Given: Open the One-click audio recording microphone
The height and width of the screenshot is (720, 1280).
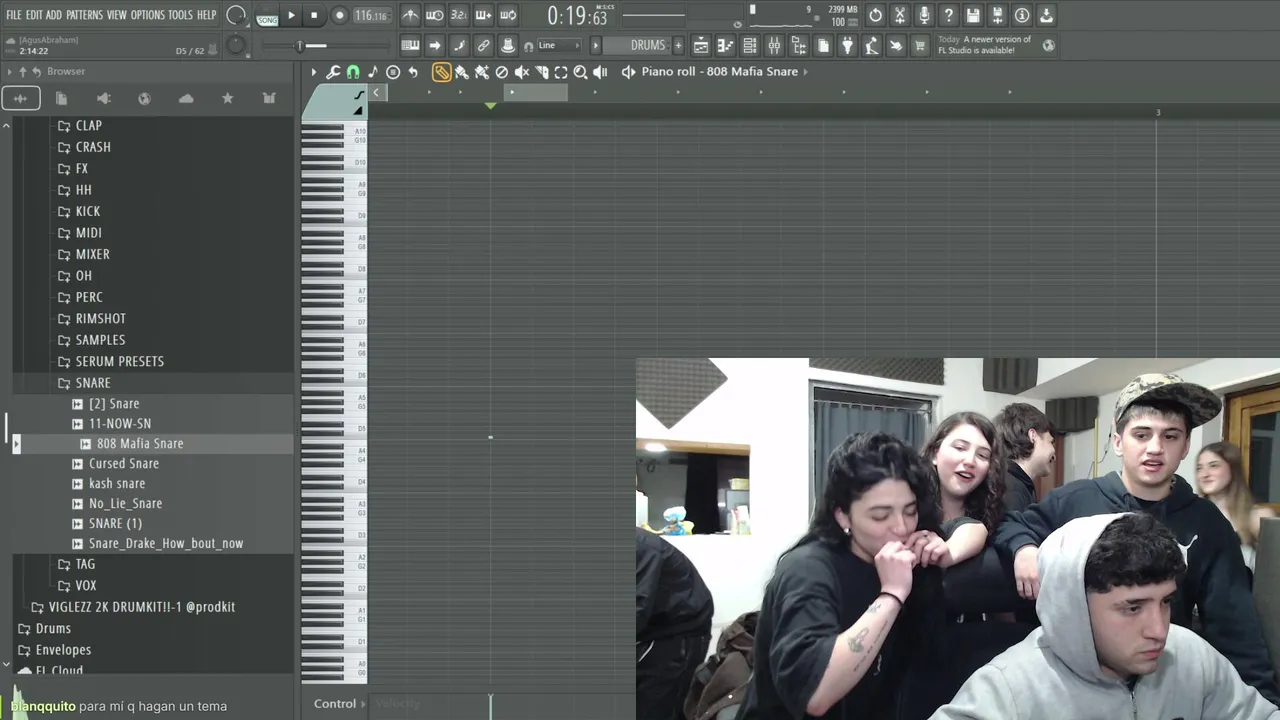Looking at the screenshot, I should point(924,15).
